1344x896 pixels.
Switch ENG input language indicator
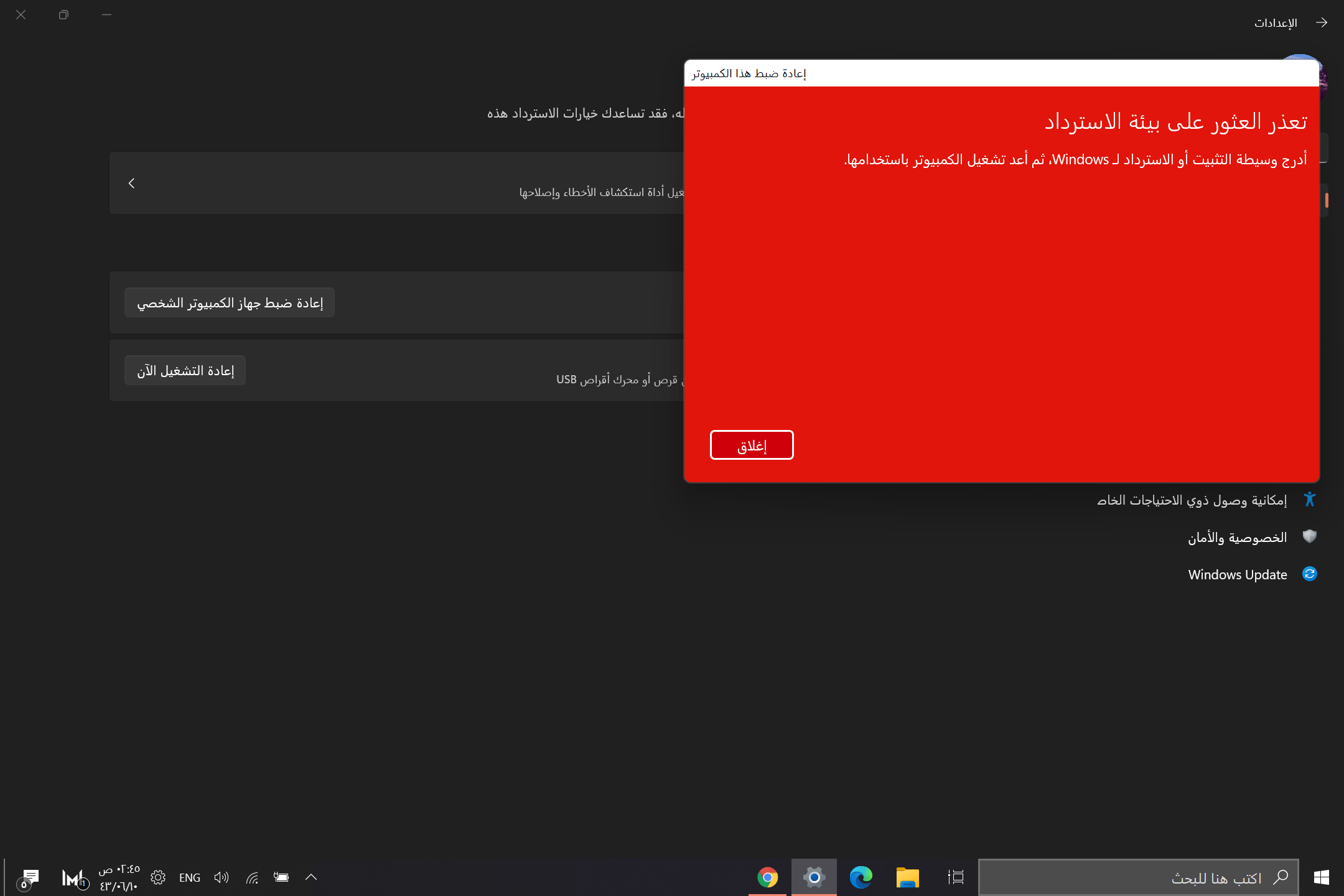pyautogui.click(x=190, y=877)
